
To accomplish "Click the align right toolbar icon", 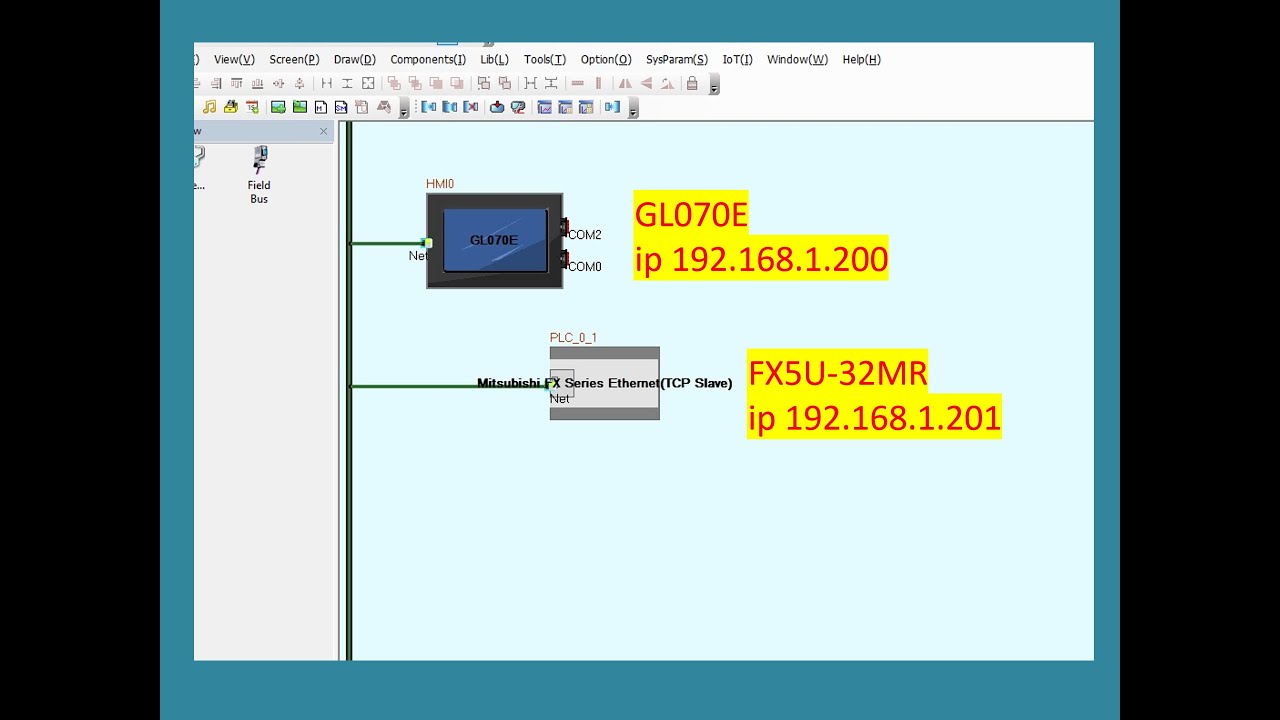I will coord(216,84).
